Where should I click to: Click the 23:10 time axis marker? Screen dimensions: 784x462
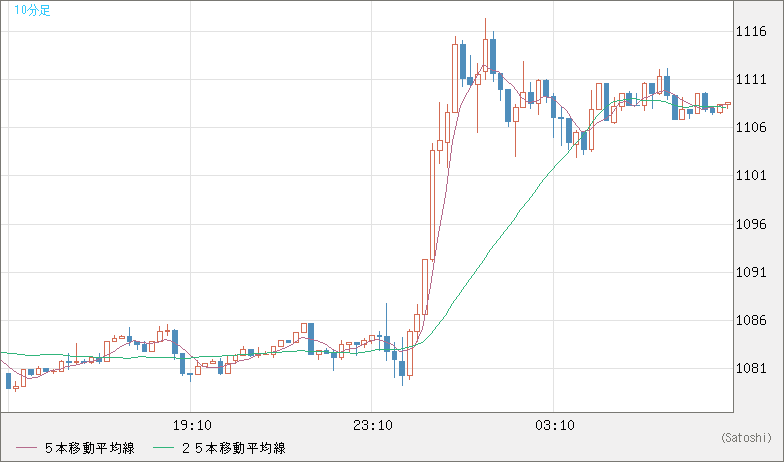click(373, 426)
